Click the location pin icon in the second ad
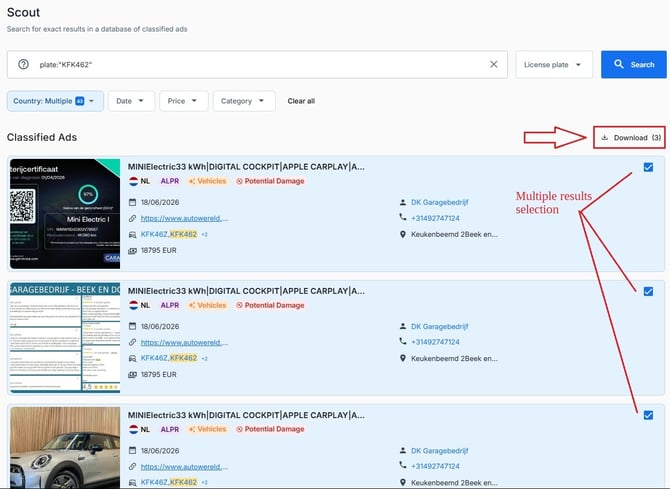The height and width of the screenshot is (489, 670). 403,358
